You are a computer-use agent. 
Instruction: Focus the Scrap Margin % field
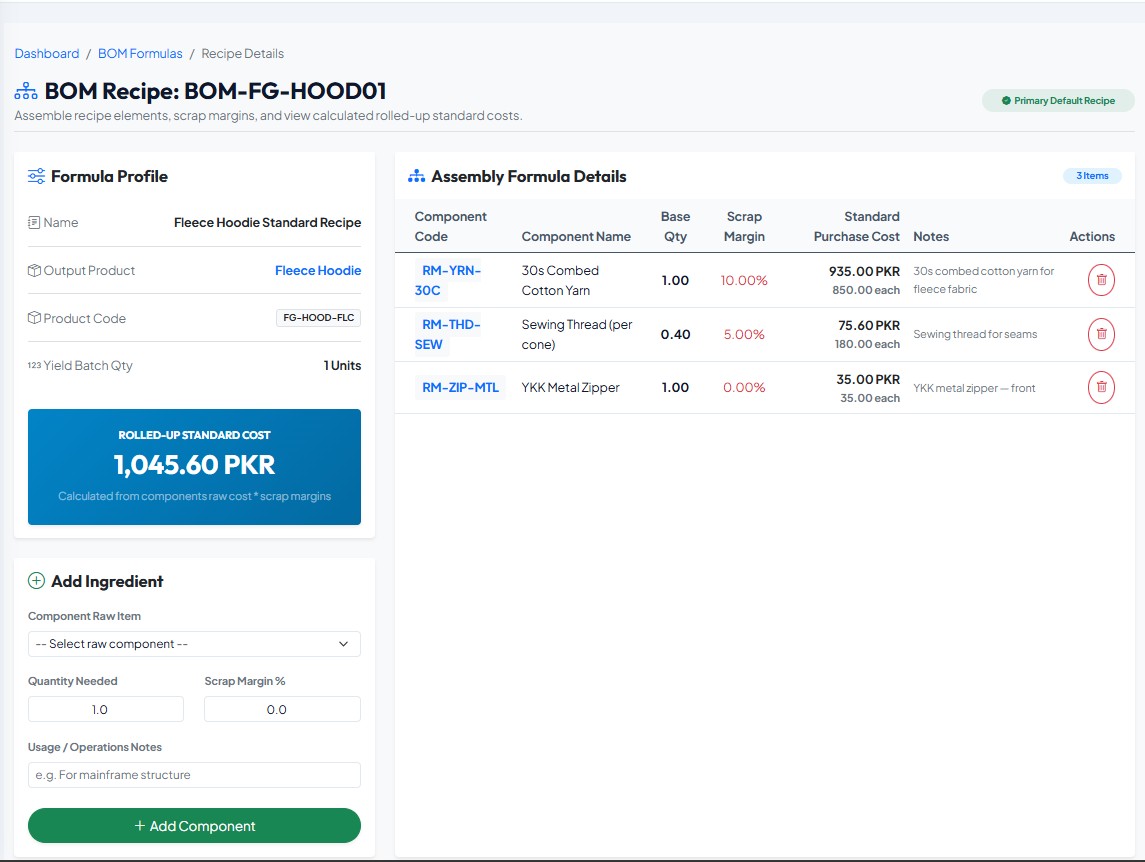pos(282,709)
